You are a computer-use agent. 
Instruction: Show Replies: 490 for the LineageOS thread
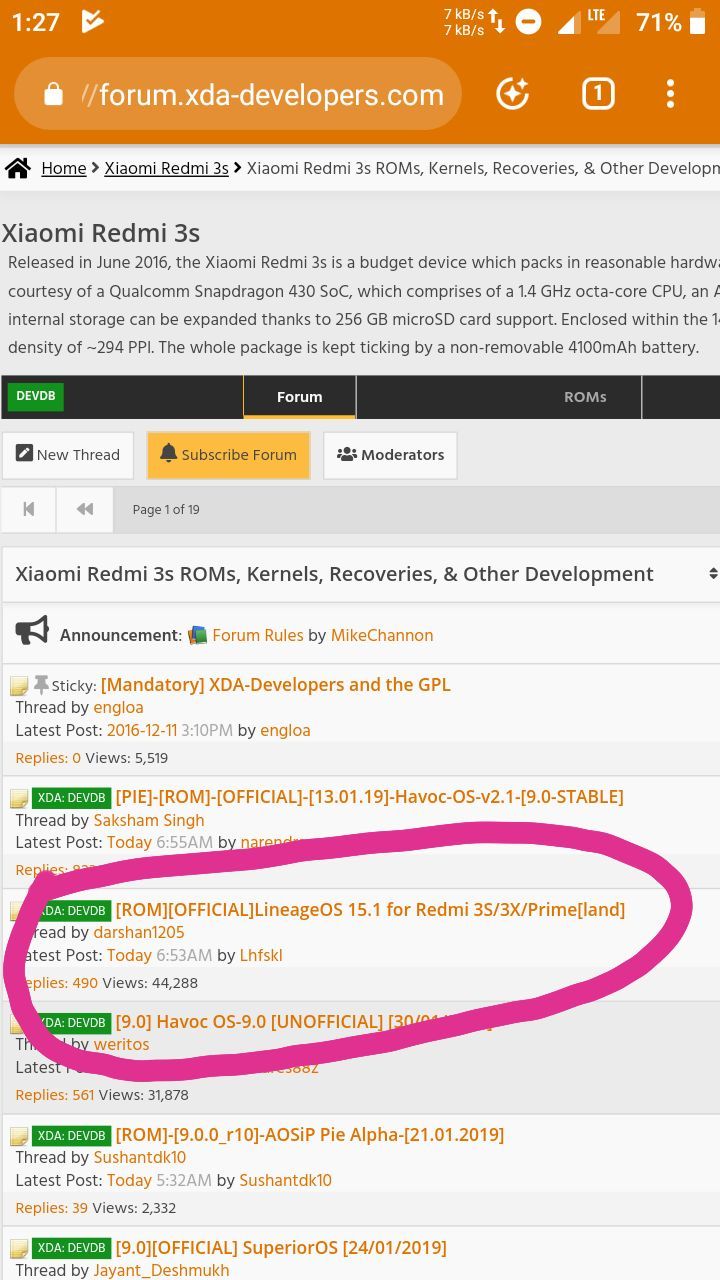click(57, 983)
